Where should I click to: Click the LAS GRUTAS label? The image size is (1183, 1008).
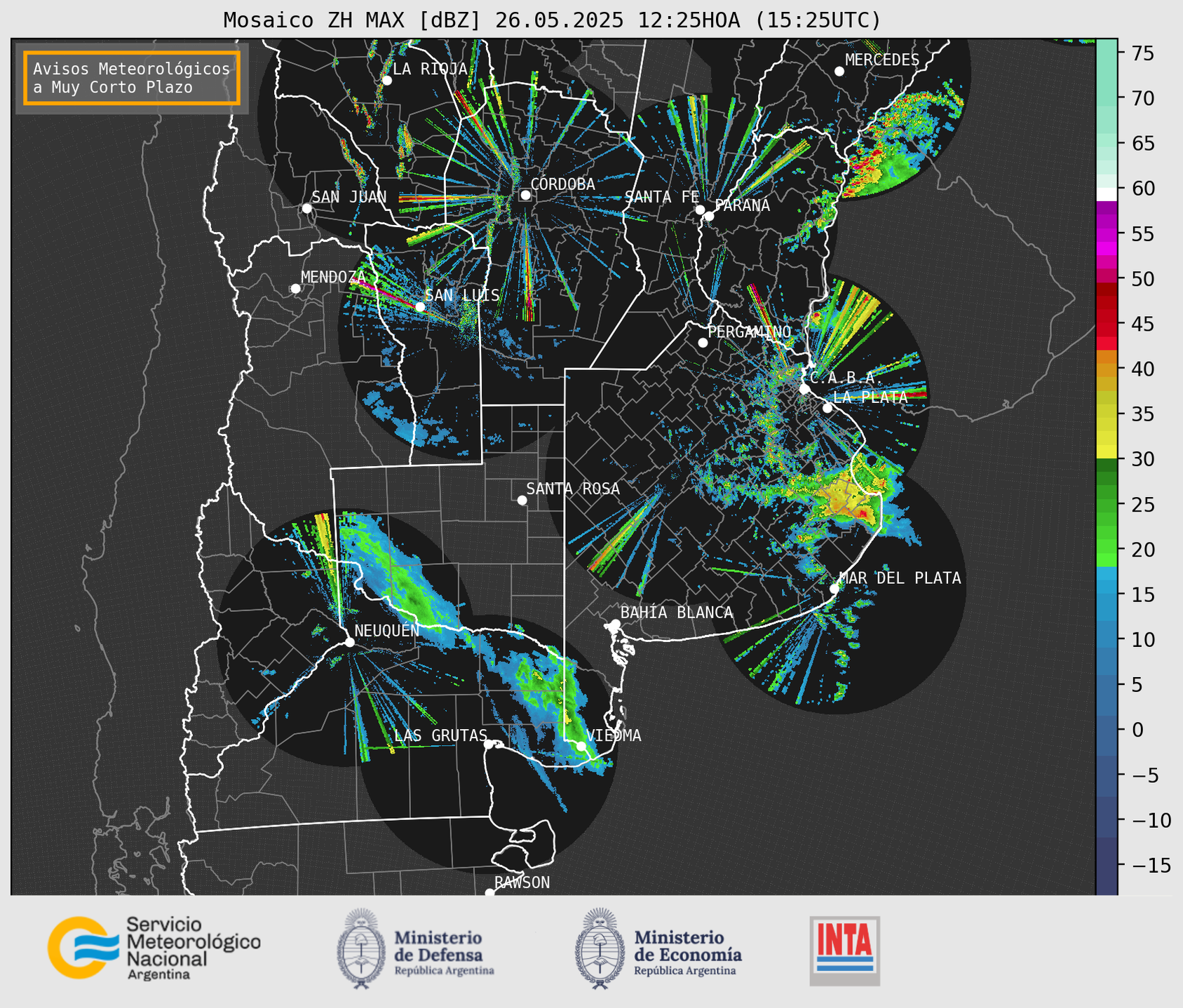tap(440, 735)
